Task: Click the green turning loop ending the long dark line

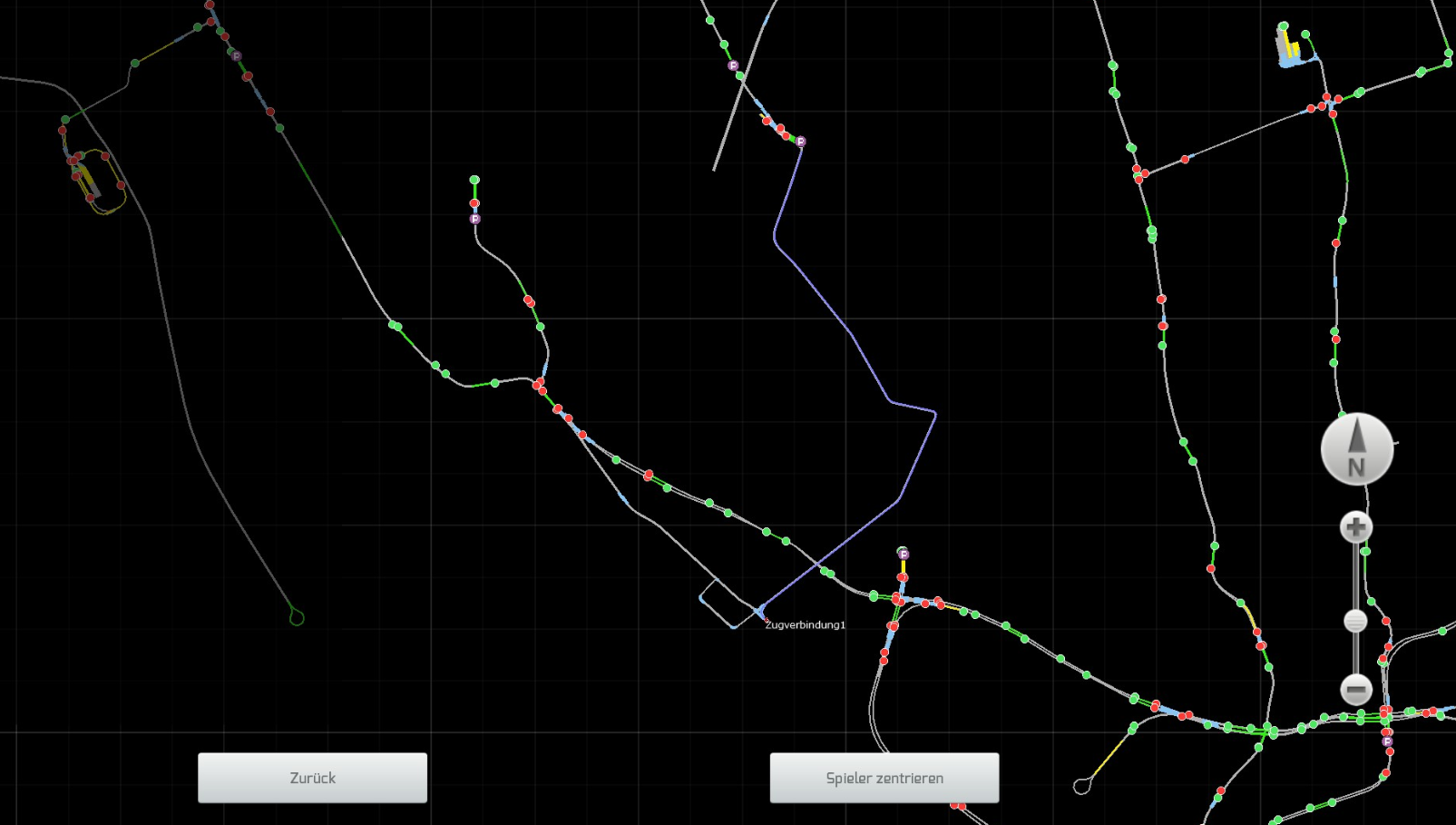Action: point(296,617)
